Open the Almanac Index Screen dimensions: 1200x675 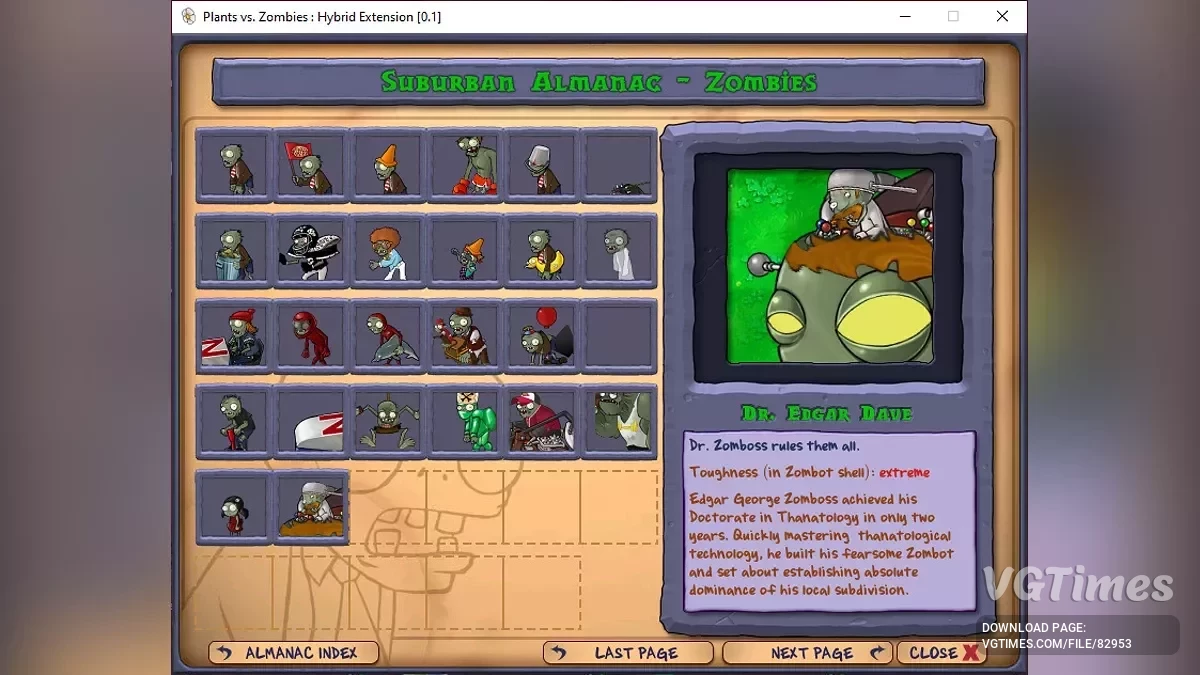(294, 653)
